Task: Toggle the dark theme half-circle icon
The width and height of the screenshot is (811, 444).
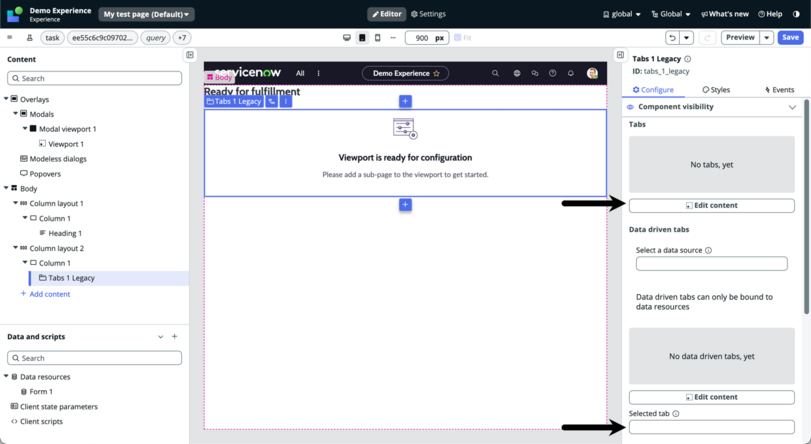Action: tap(796, 14)
